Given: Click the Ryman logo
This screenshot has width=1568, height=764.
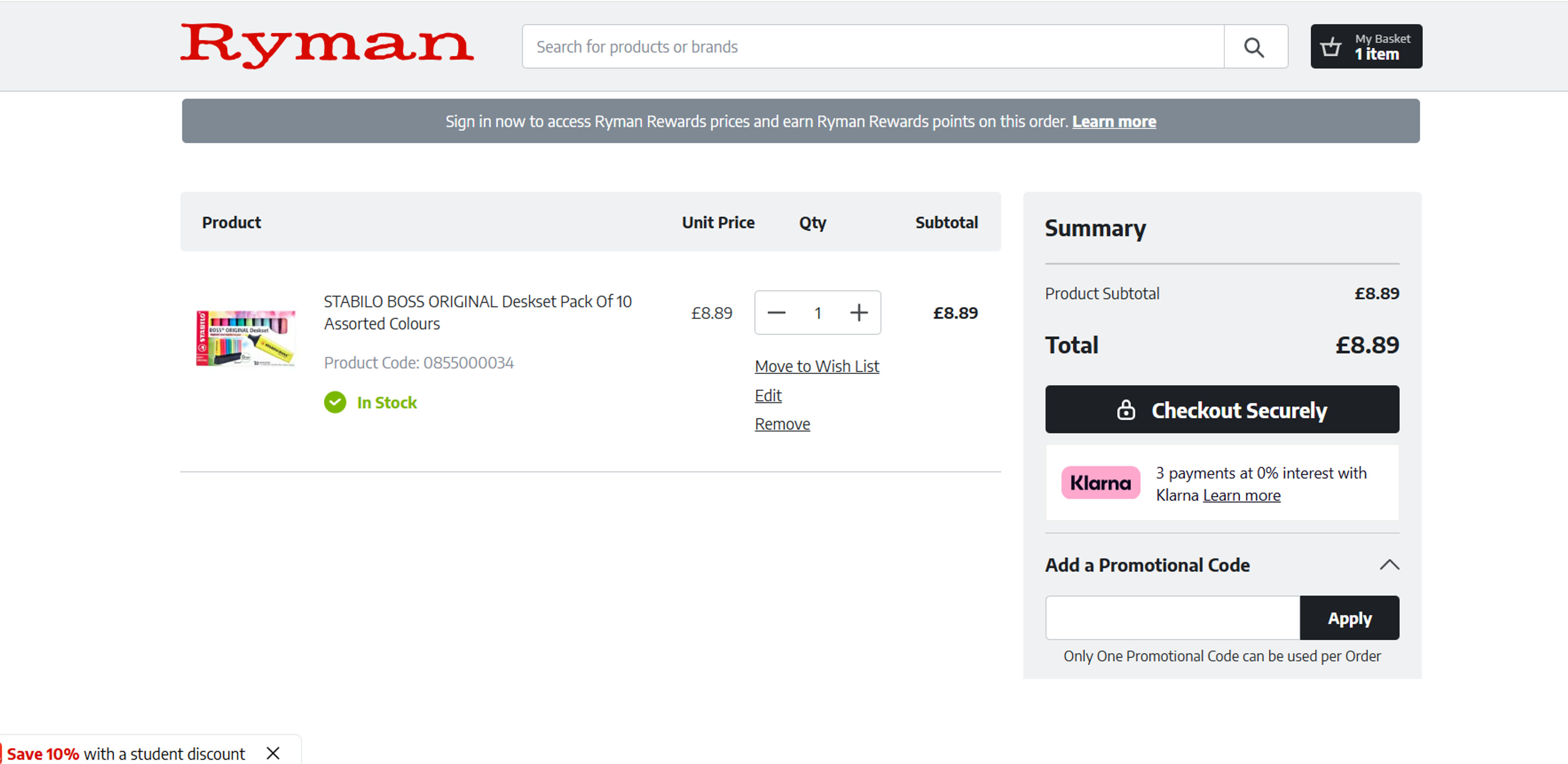Looking at the screenshot, I should (327, 46).
